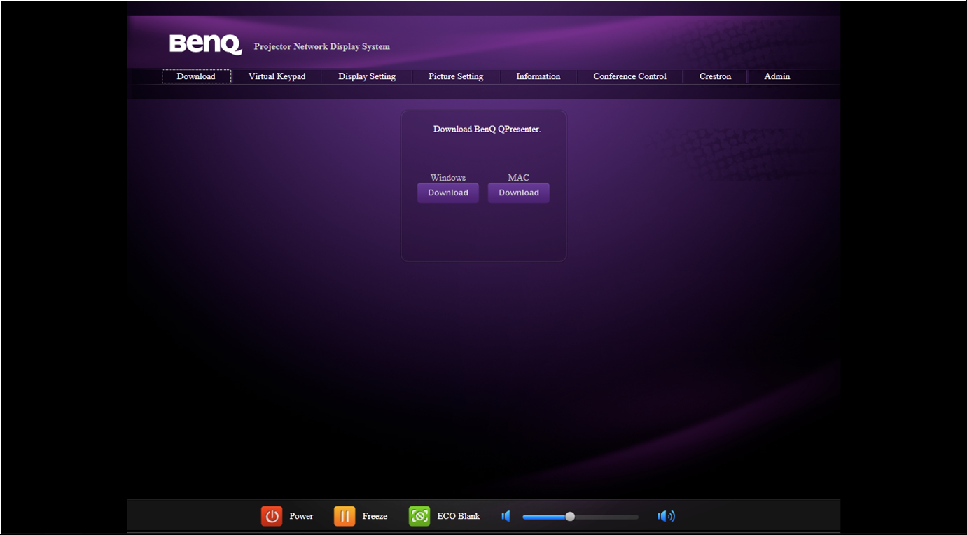This screenshot has width=967, height=535.
Task: Click the volume slider handle
Action: [570, 517]
